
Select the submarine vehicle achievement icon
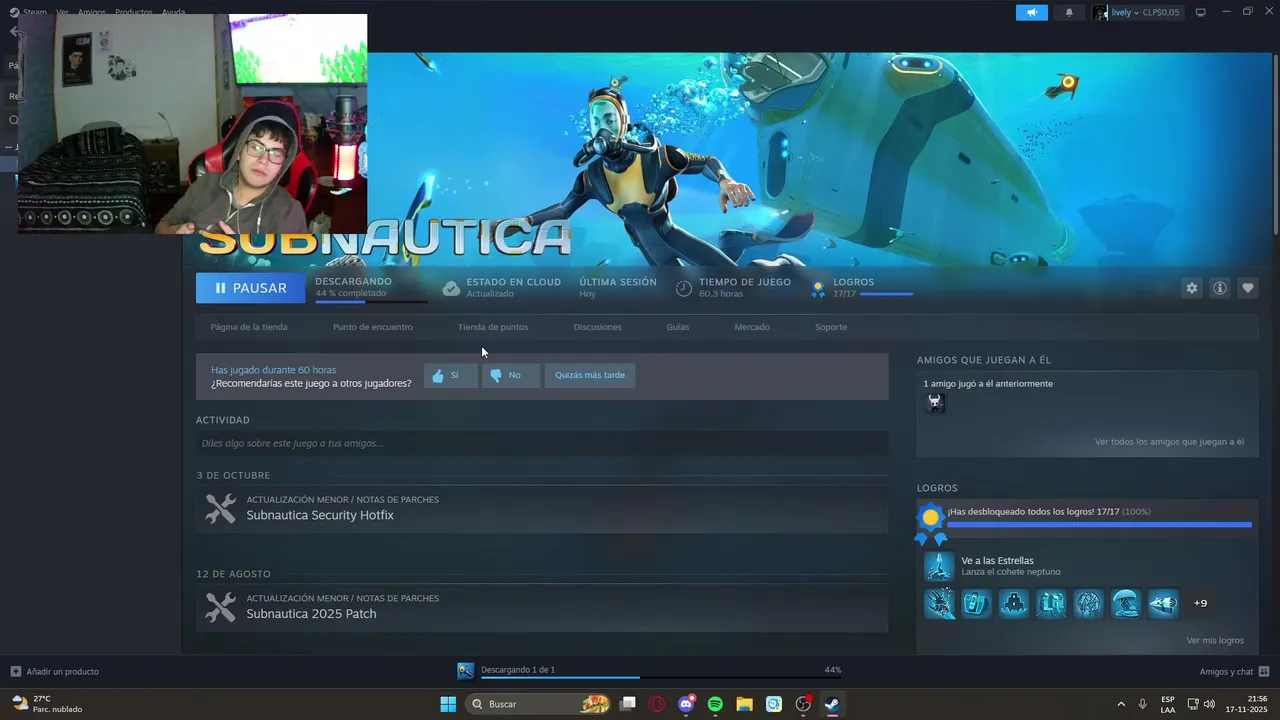[1162, 604]
